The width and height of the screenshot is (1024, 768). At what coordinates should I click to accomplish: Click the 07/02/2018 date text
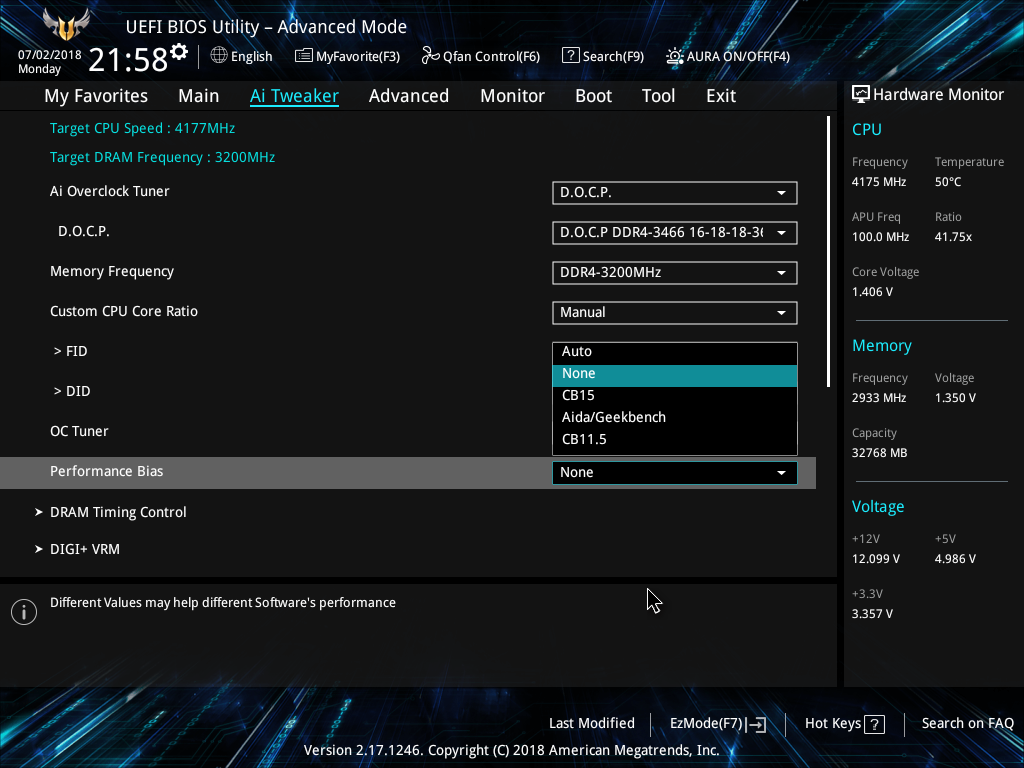coord(50,55)
